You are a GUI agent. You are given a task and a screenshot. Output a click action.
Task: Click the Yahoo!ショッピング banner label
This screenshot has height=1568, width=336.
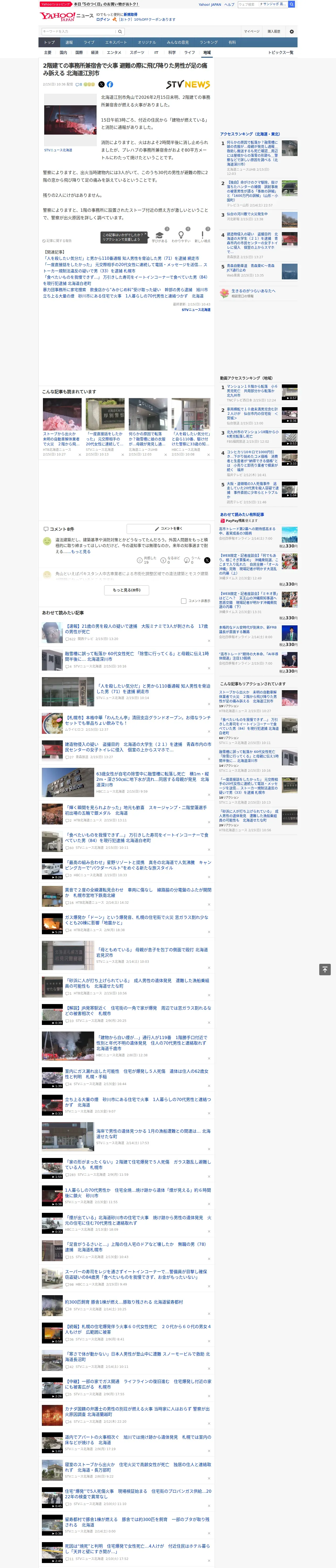(55, 4)
